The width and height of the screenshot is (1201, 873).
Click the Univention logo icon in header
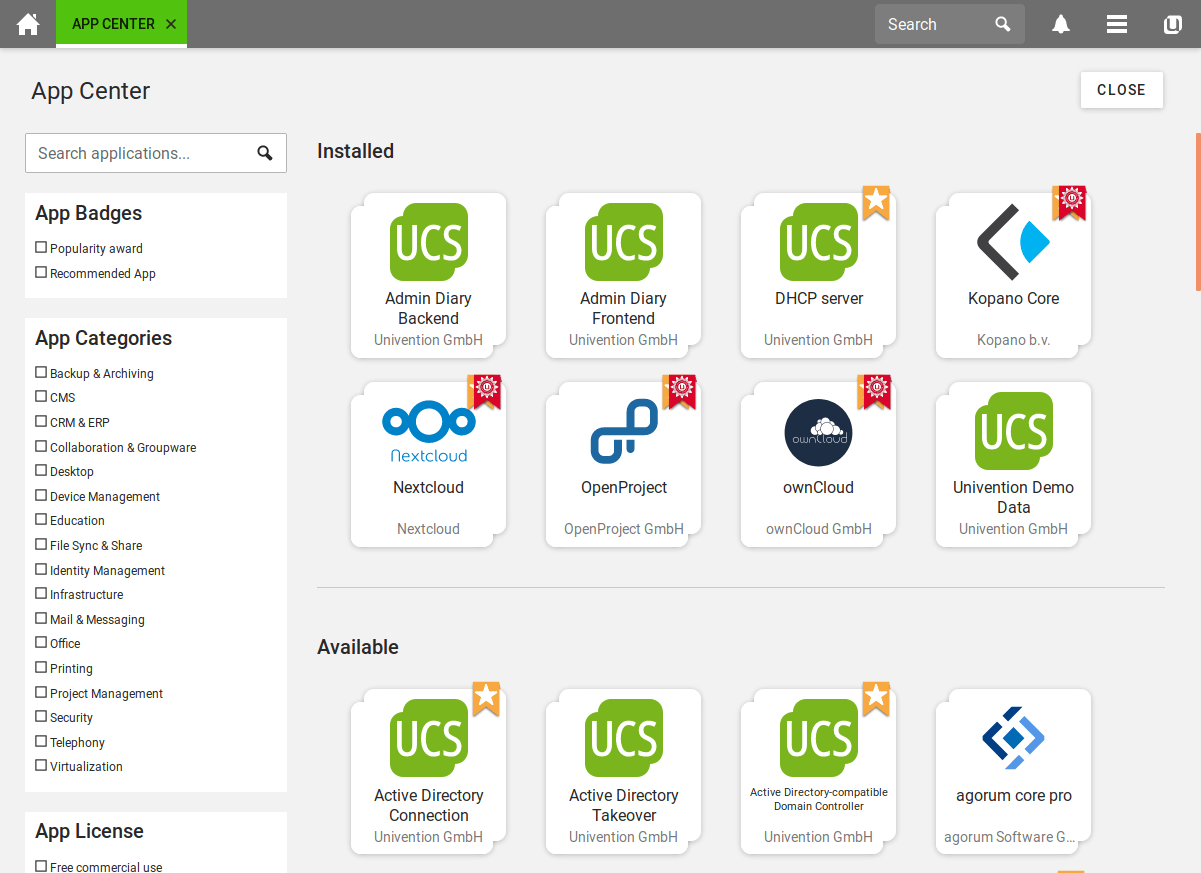coord(1173,24)
